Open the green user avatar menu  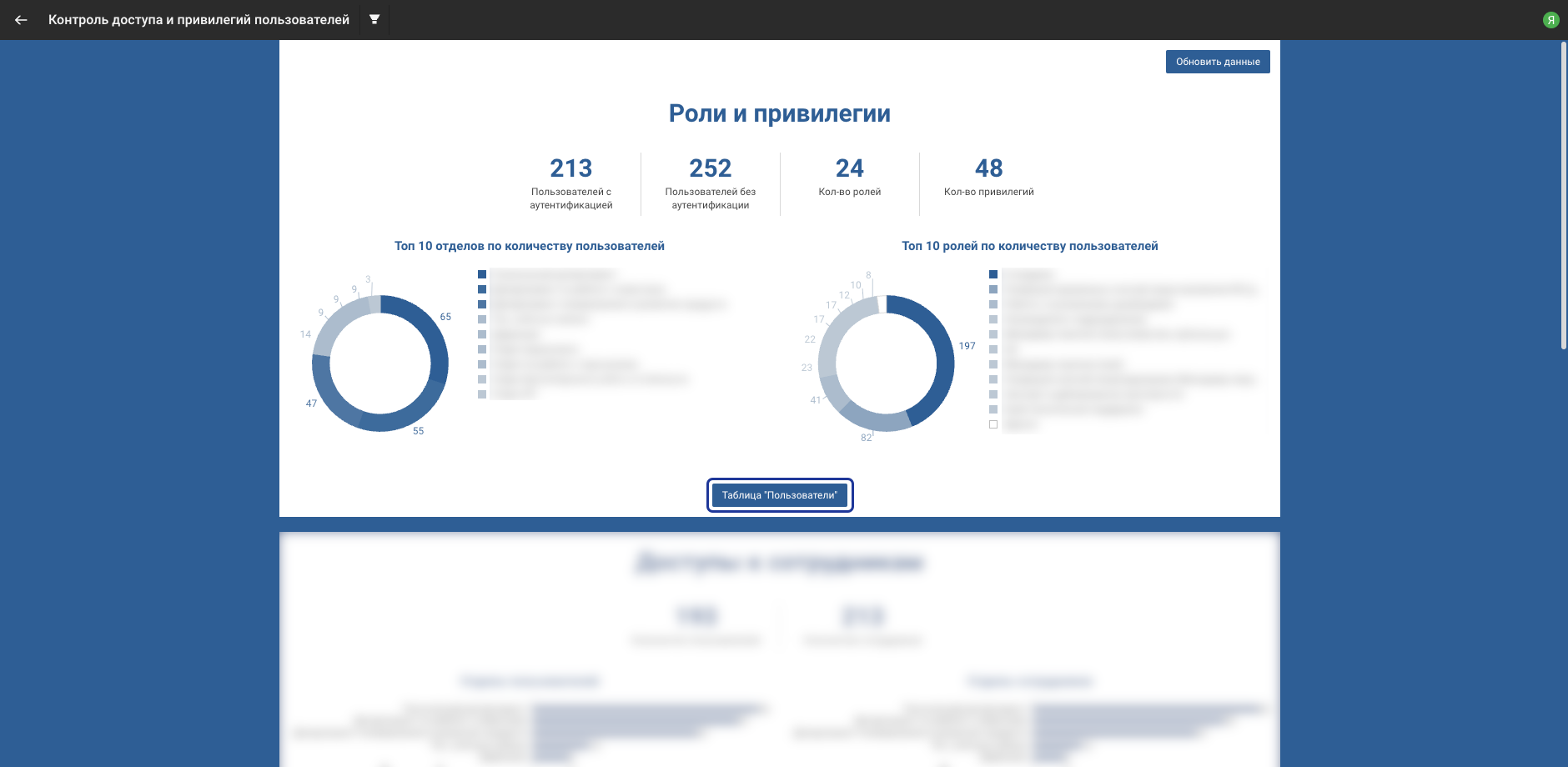point(1550,20)
